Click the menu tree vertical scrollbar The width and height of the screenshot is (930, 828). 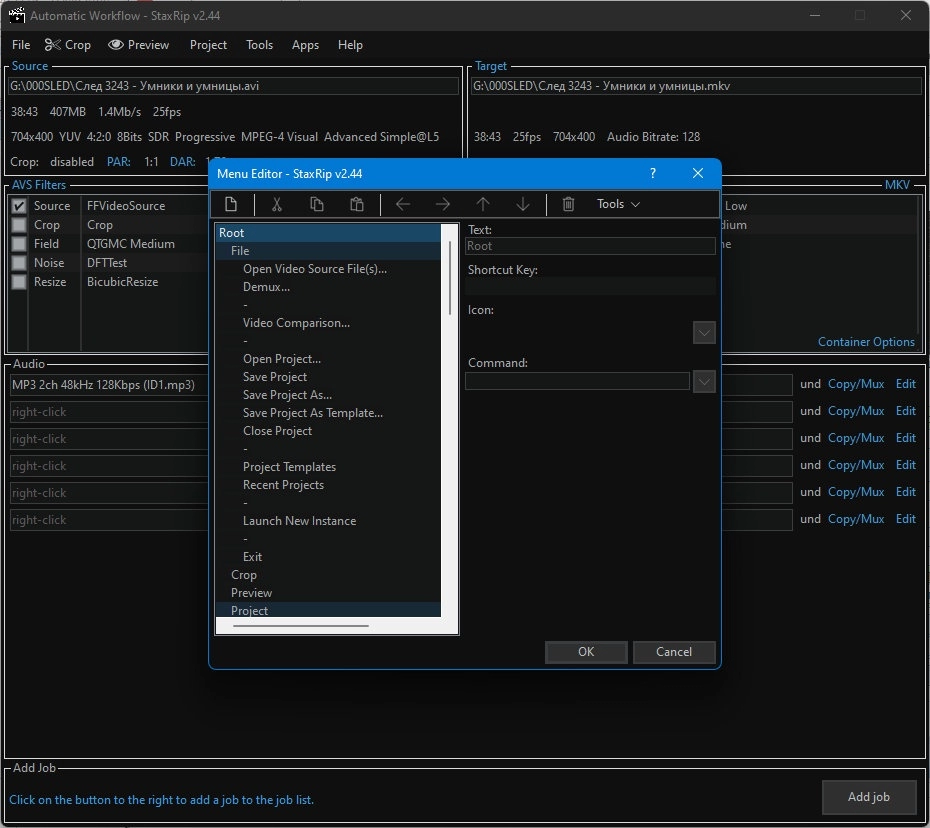pos(452,280)
